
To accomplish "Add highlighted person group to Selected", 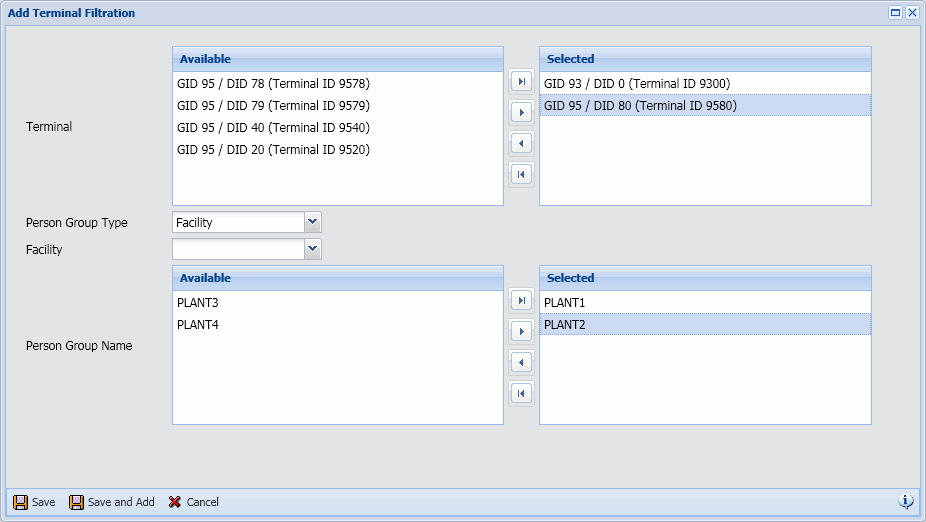I will tap(521, 331).
